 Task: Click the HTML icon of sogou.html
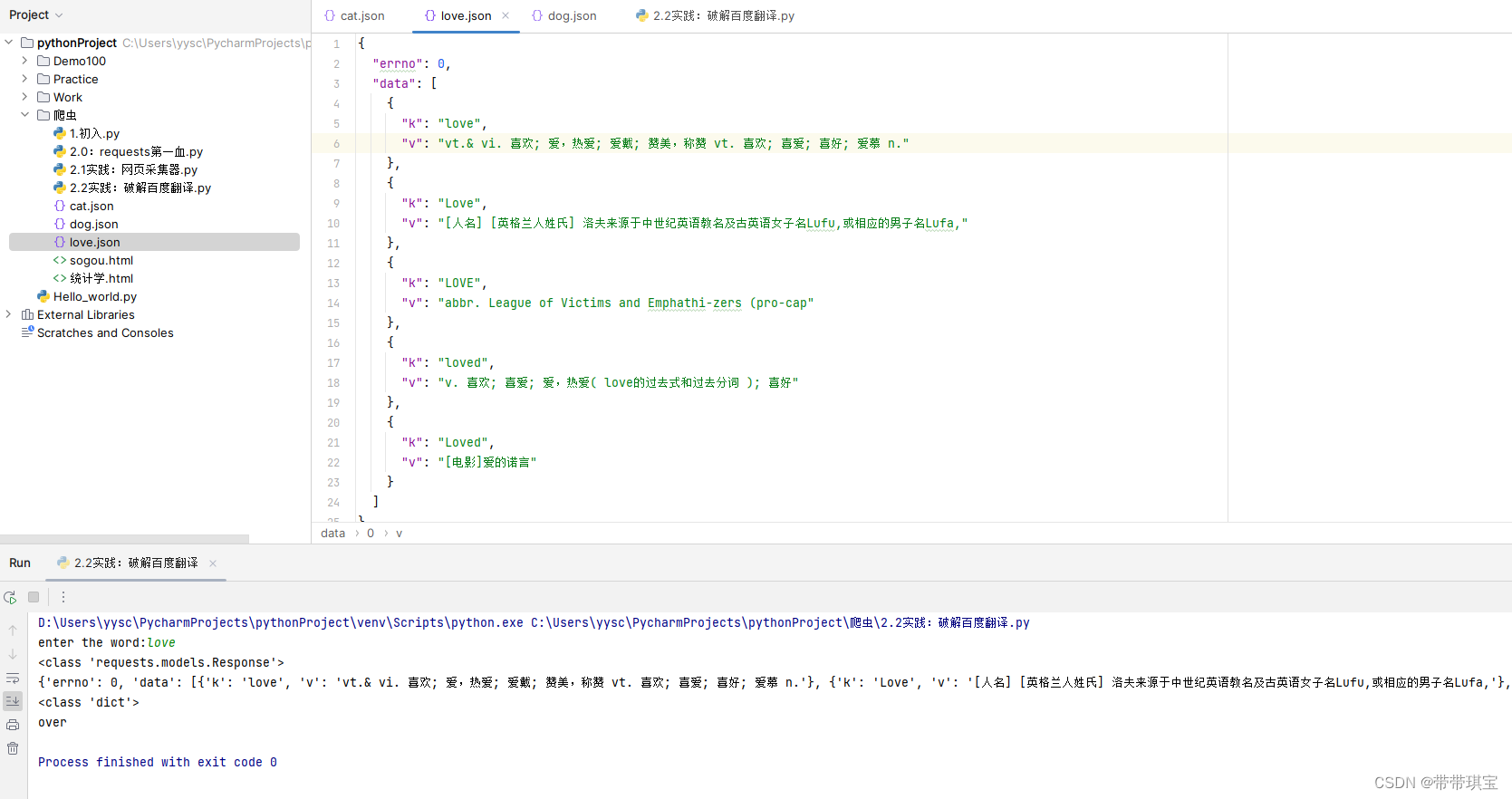60,260
